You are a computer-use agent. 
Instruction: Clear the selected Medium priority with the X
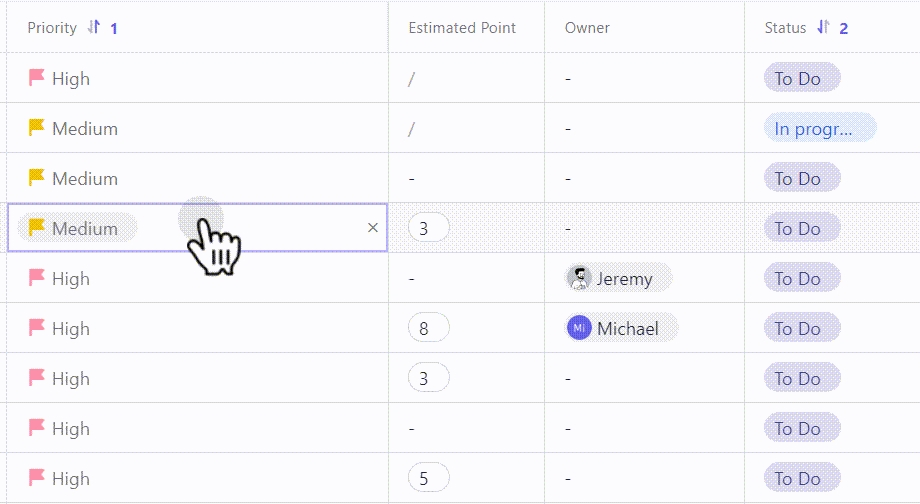click(373, 228)
